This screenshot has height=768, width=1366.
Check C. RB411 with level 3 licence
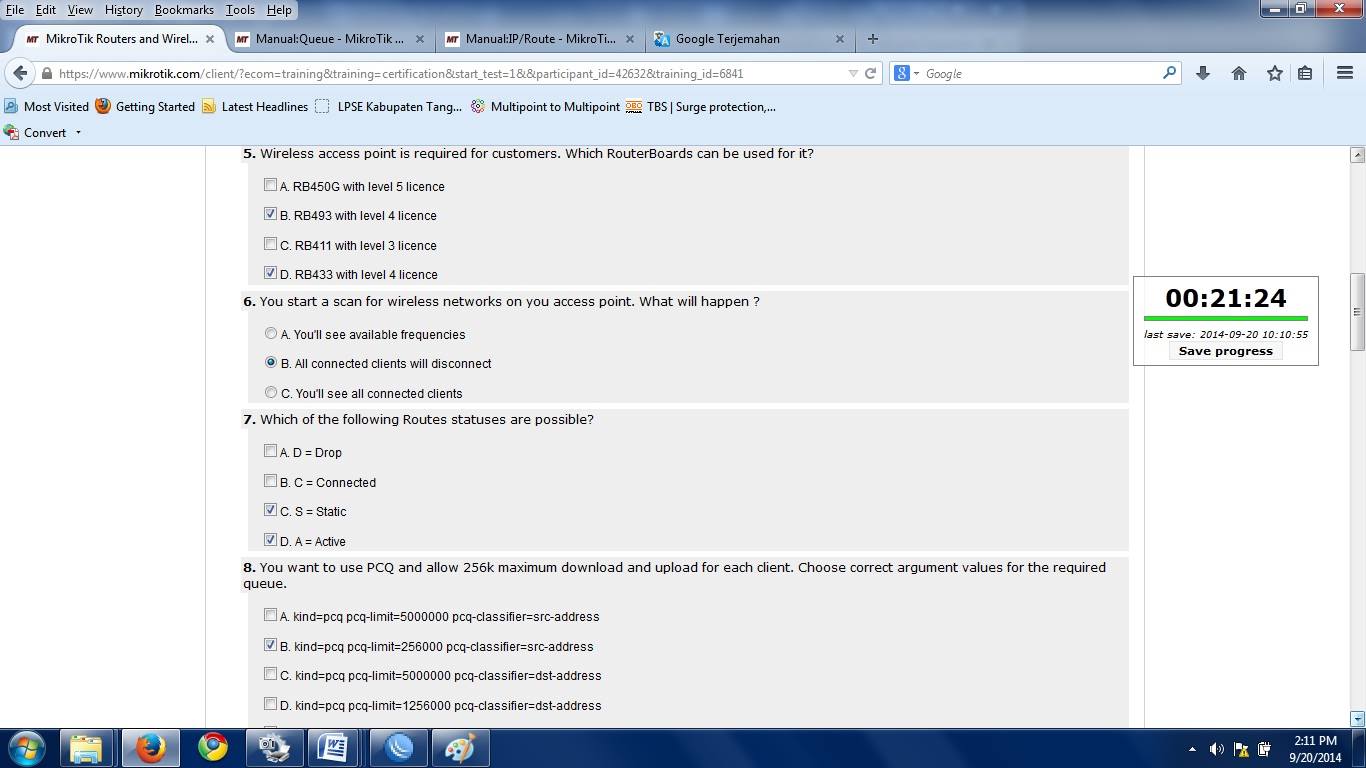coord(271,244)
